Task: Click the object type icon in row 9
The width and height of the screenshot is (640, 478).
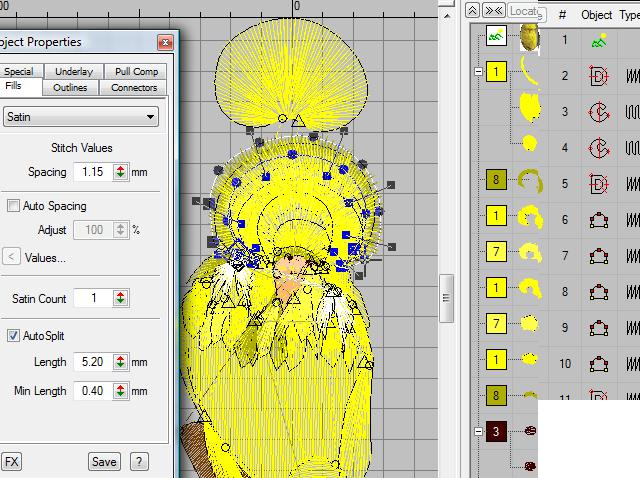Action: 597,327
